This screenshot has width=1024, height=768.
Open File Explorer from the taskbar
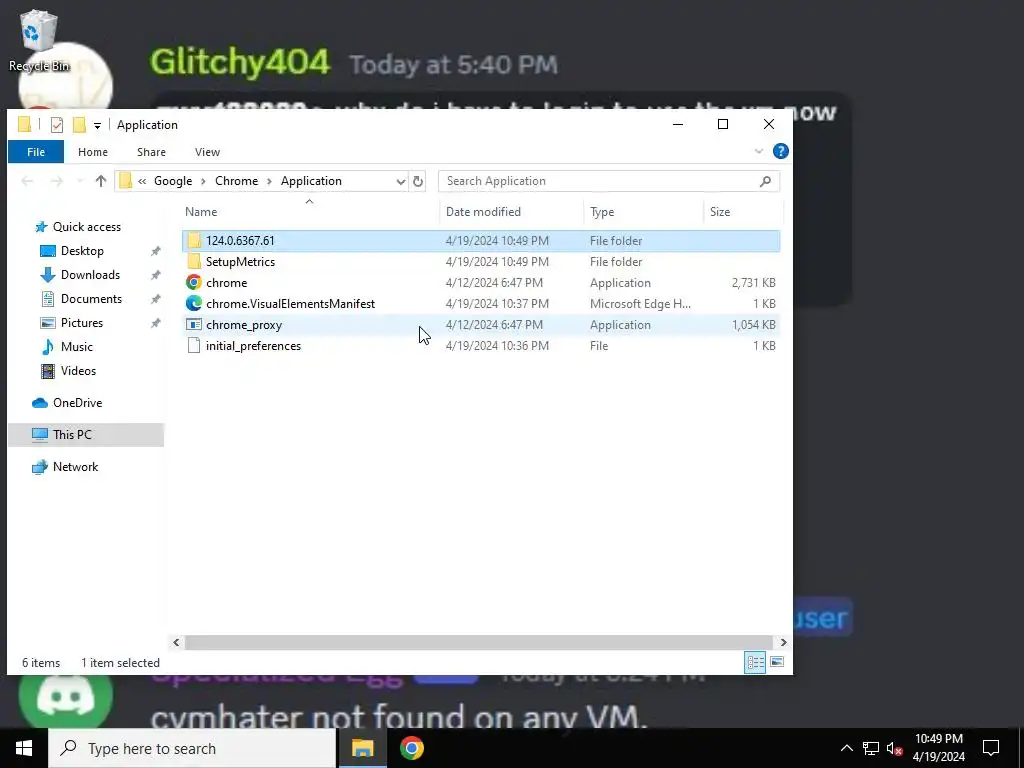tap(362, 748)
